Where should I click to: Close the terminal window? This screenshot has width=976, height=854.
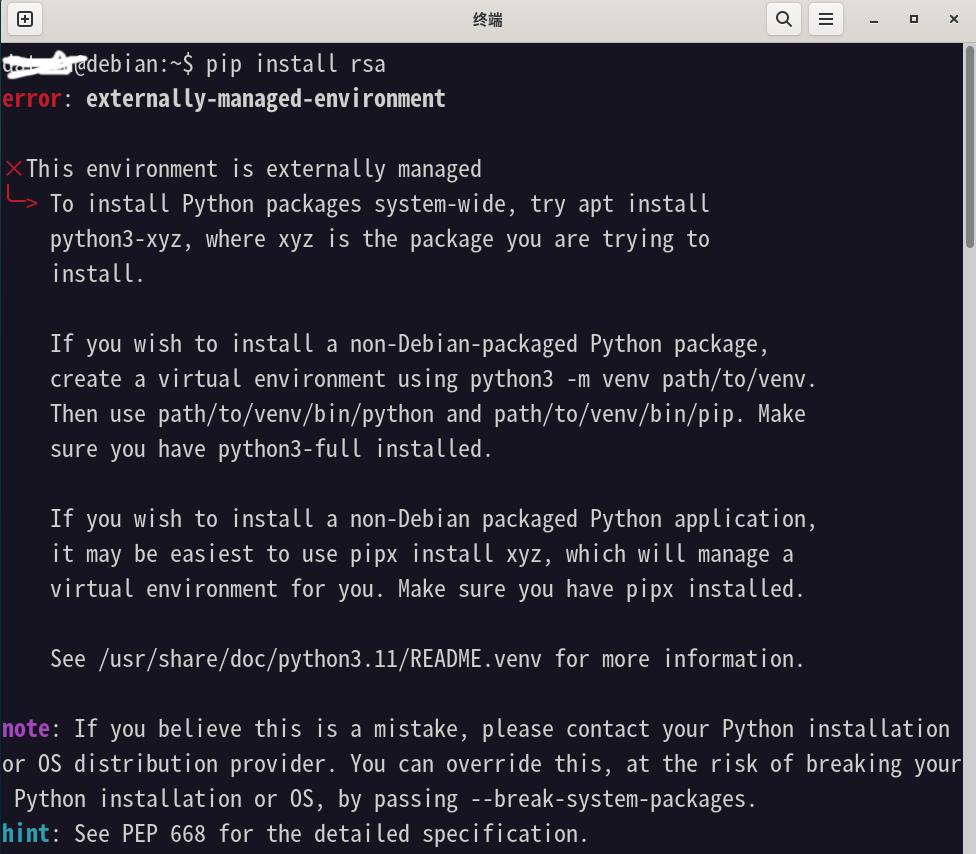954,19
